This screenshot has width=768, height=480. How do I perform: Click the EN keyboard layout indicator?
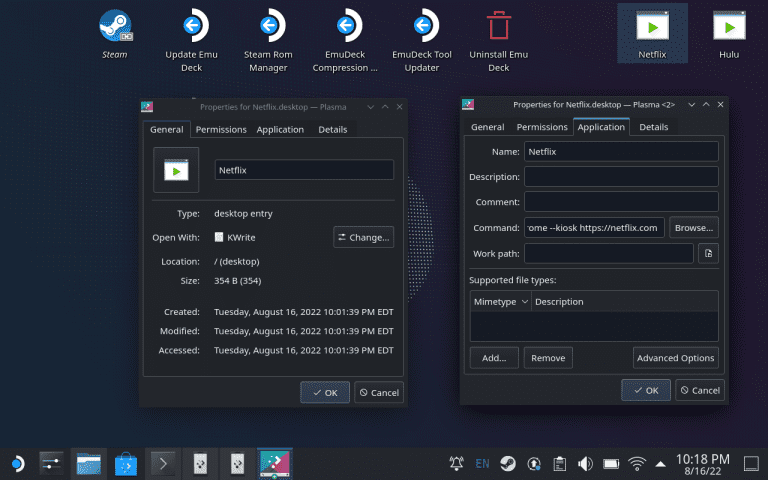[482, 463]
